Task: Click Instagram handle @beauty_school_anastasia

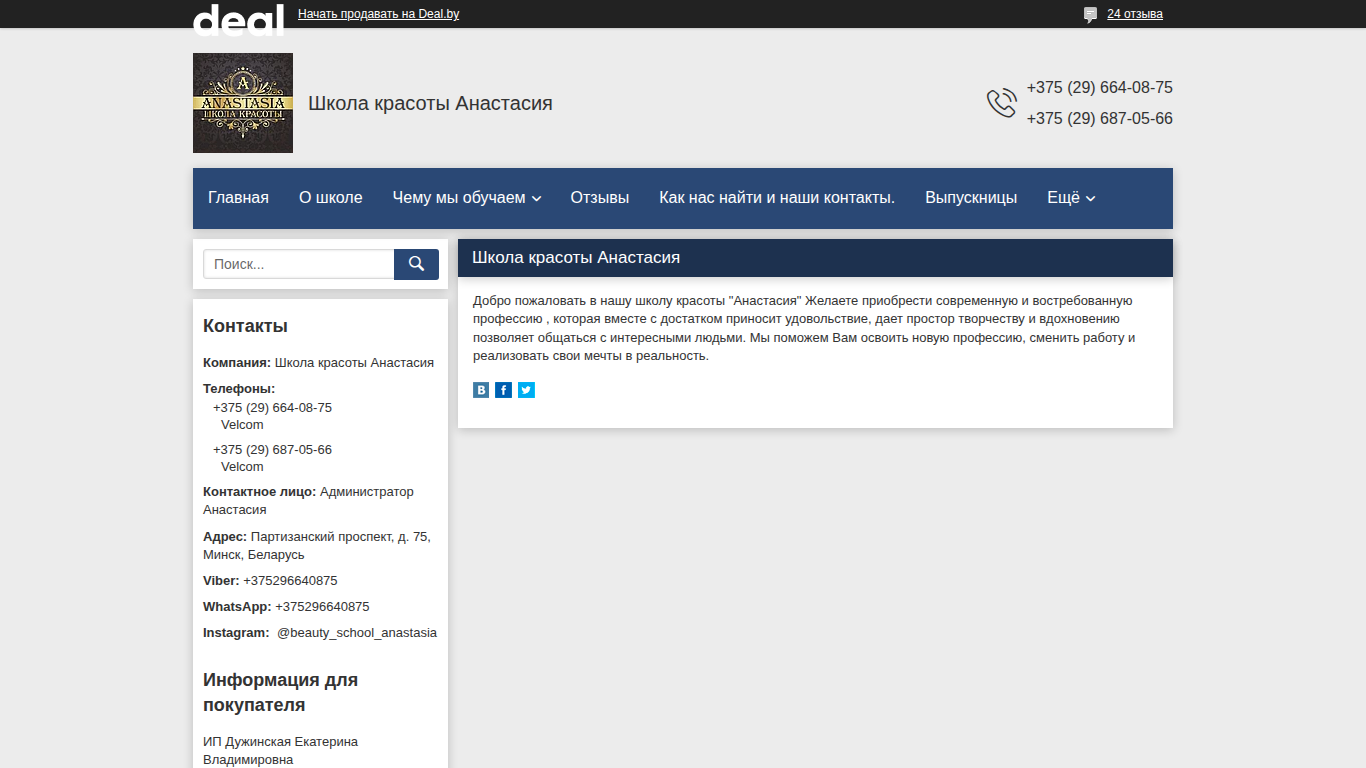Action: point(357,633)
